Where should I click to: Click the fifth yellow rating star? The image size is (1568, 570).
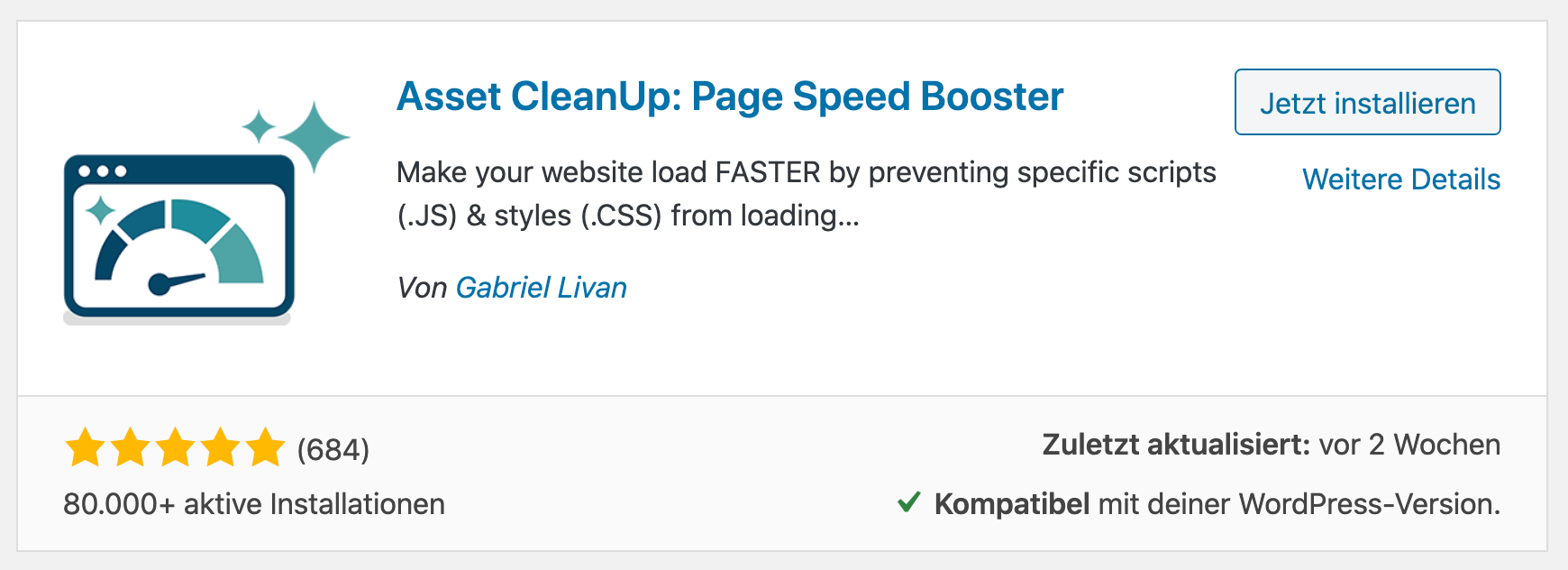pos(265,448)
